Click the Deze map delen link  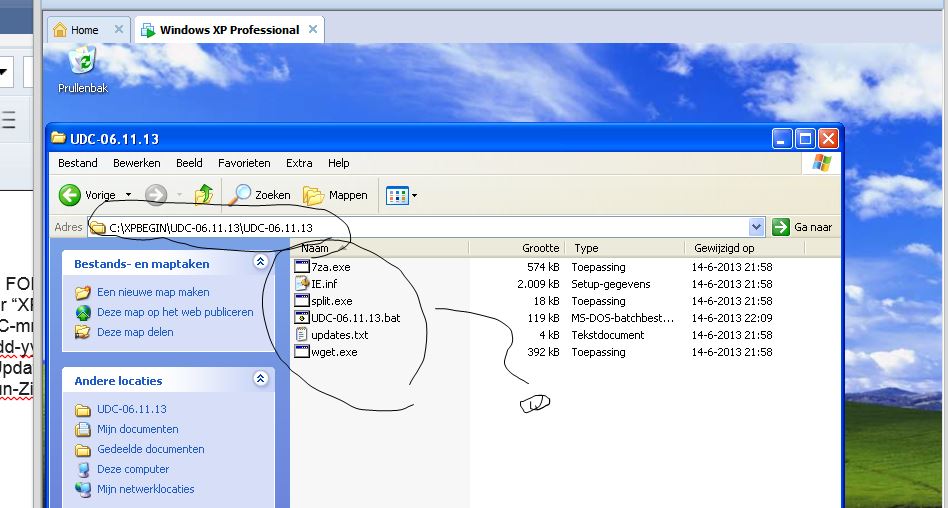(135, 332)
